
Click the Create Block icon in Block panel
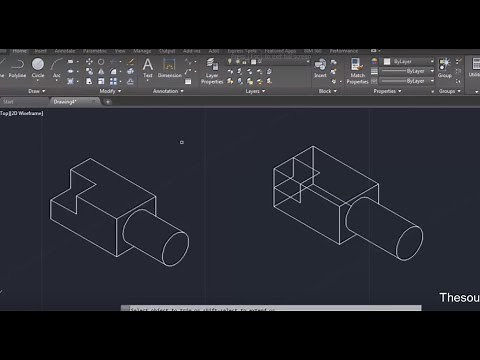pyautogui.click(x=334, y=62)
